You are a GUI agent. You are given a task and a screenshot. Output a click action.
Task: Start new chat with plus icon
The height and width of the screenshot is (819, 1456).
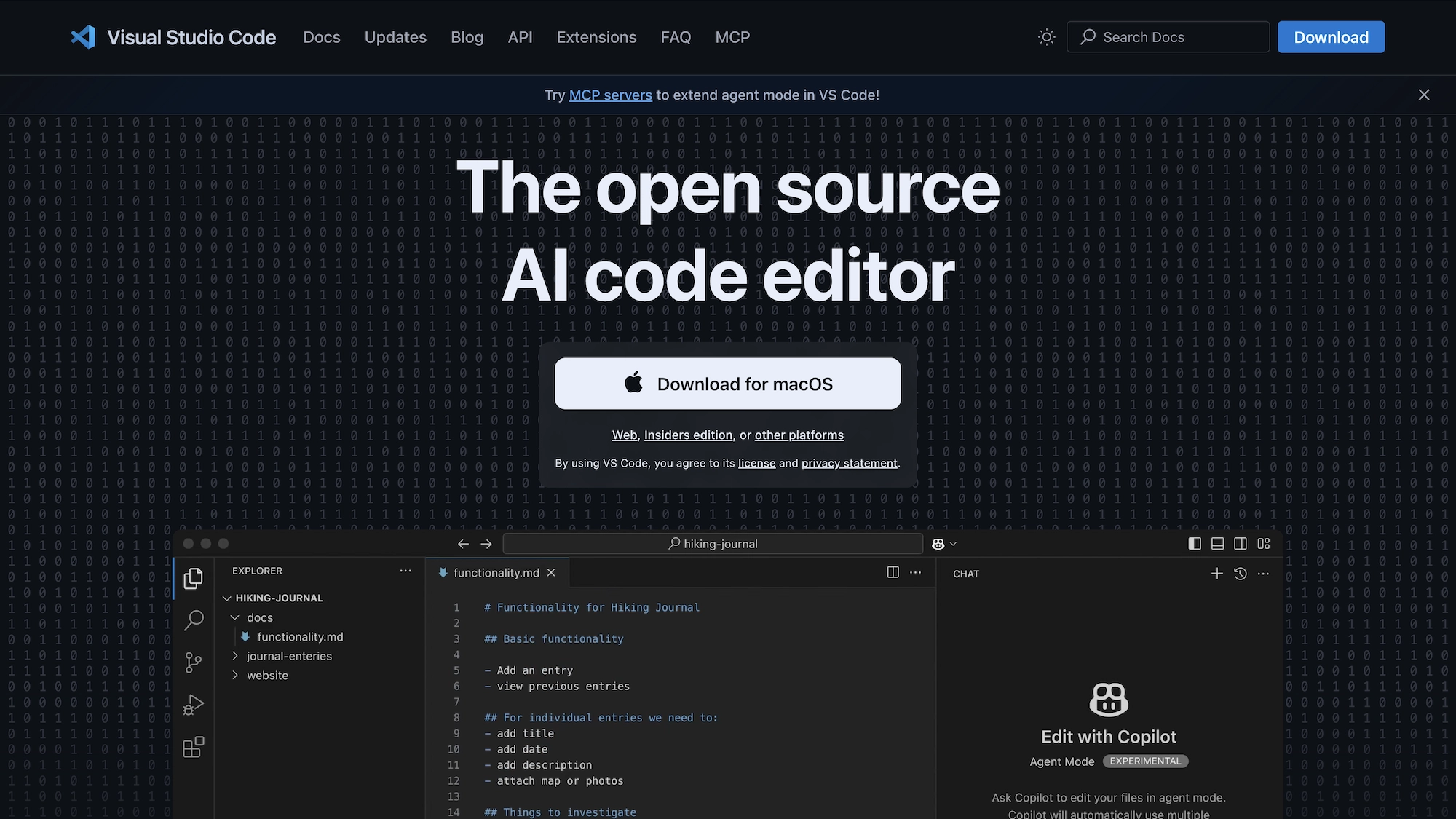pos(1216,574)
